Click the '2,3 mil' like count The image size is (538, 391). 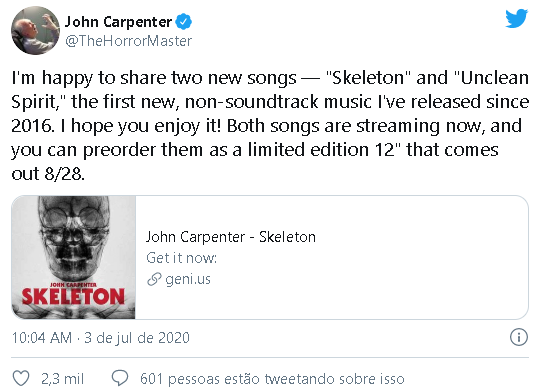[x=62, y=379]
